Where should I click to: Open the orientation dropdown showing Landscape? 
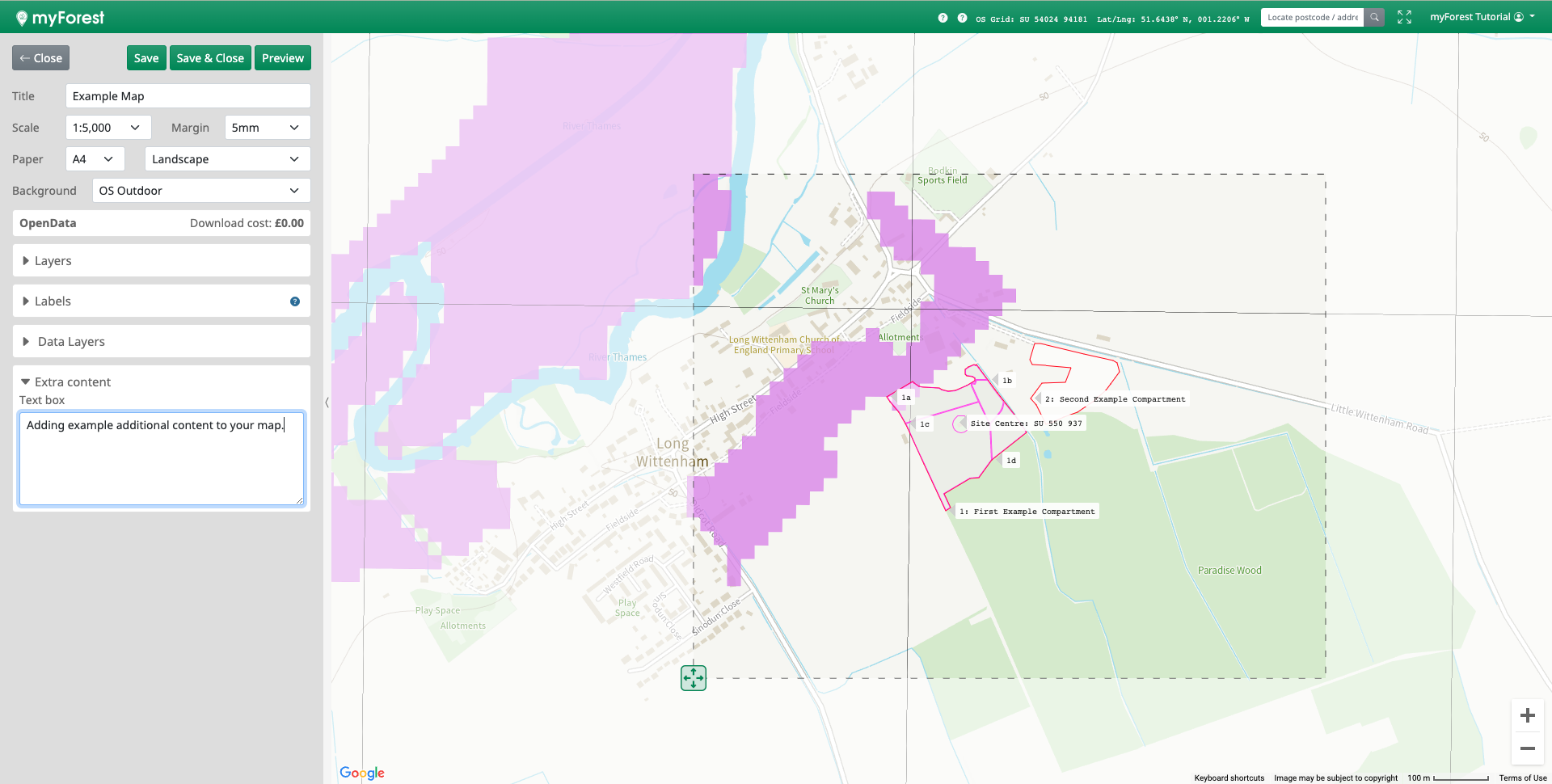pos(227,159)
